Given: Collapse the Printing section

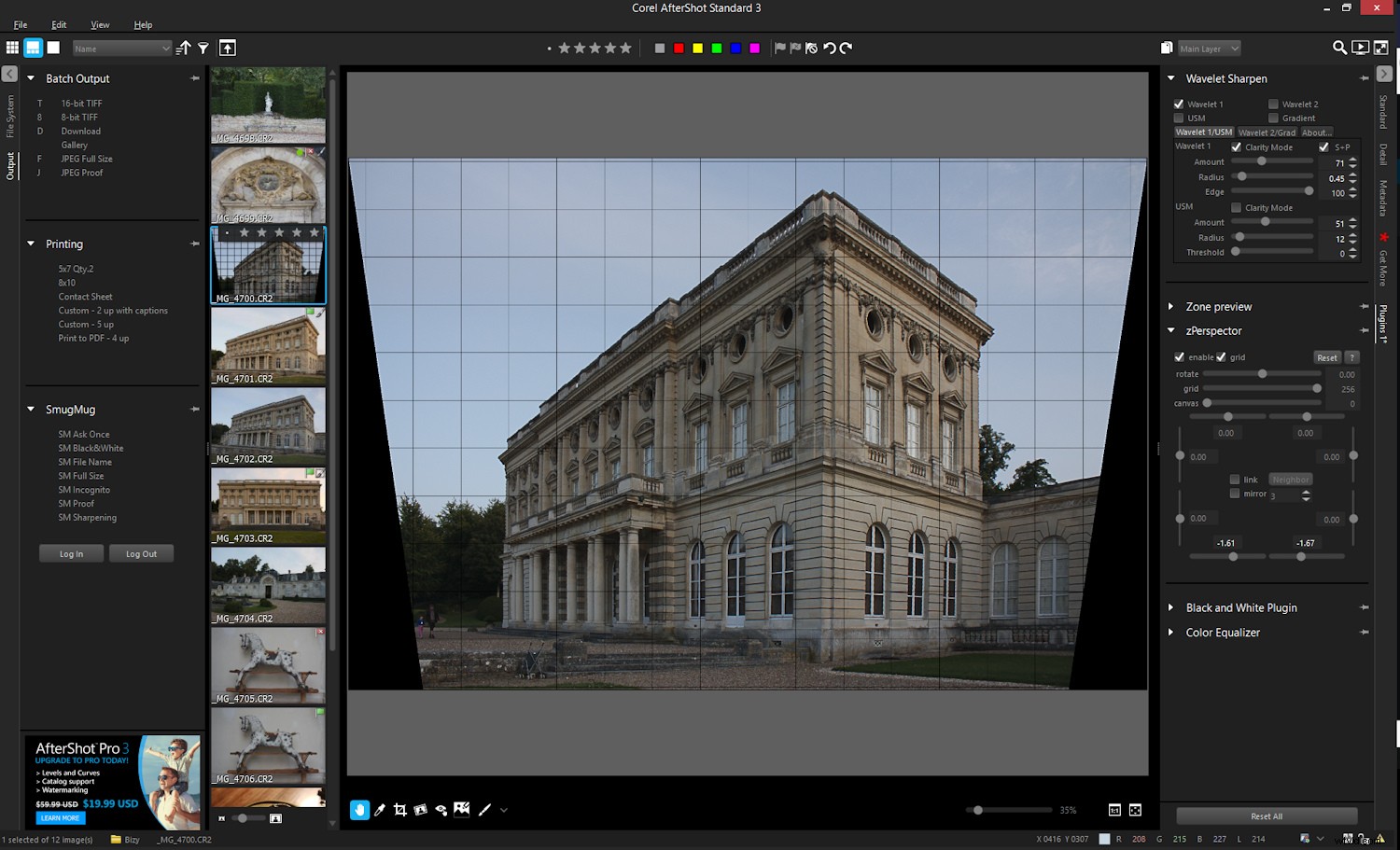Looking at the screenshot, I should pos(30,244).
